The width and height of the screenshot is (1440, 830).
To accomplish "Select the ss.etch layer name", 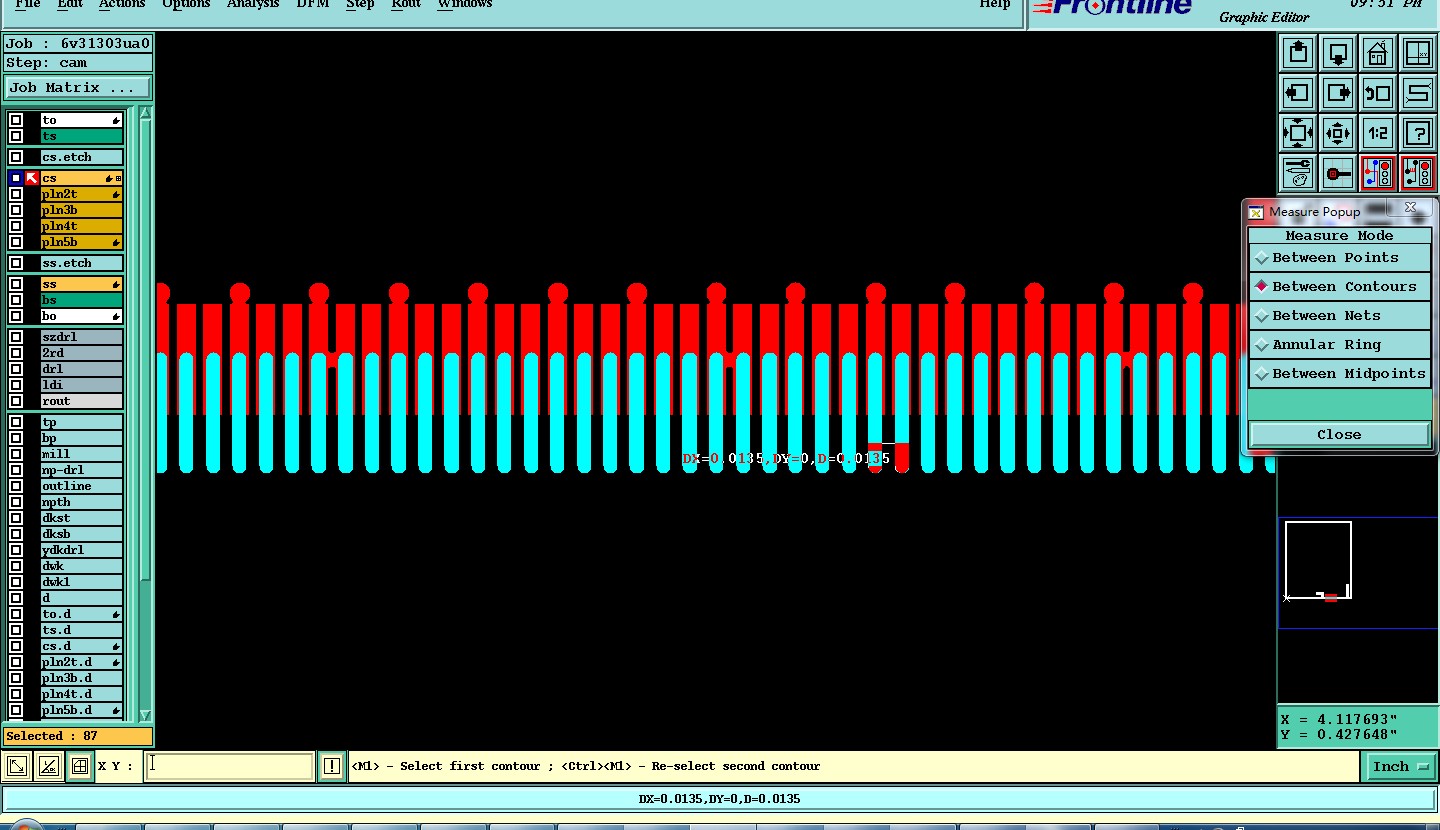I will click(x=82, y=263).
